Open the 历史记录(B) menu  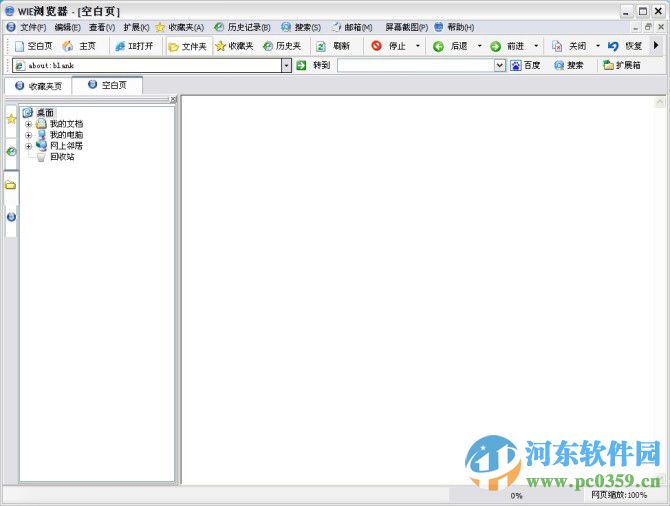(x=243, y=27)
